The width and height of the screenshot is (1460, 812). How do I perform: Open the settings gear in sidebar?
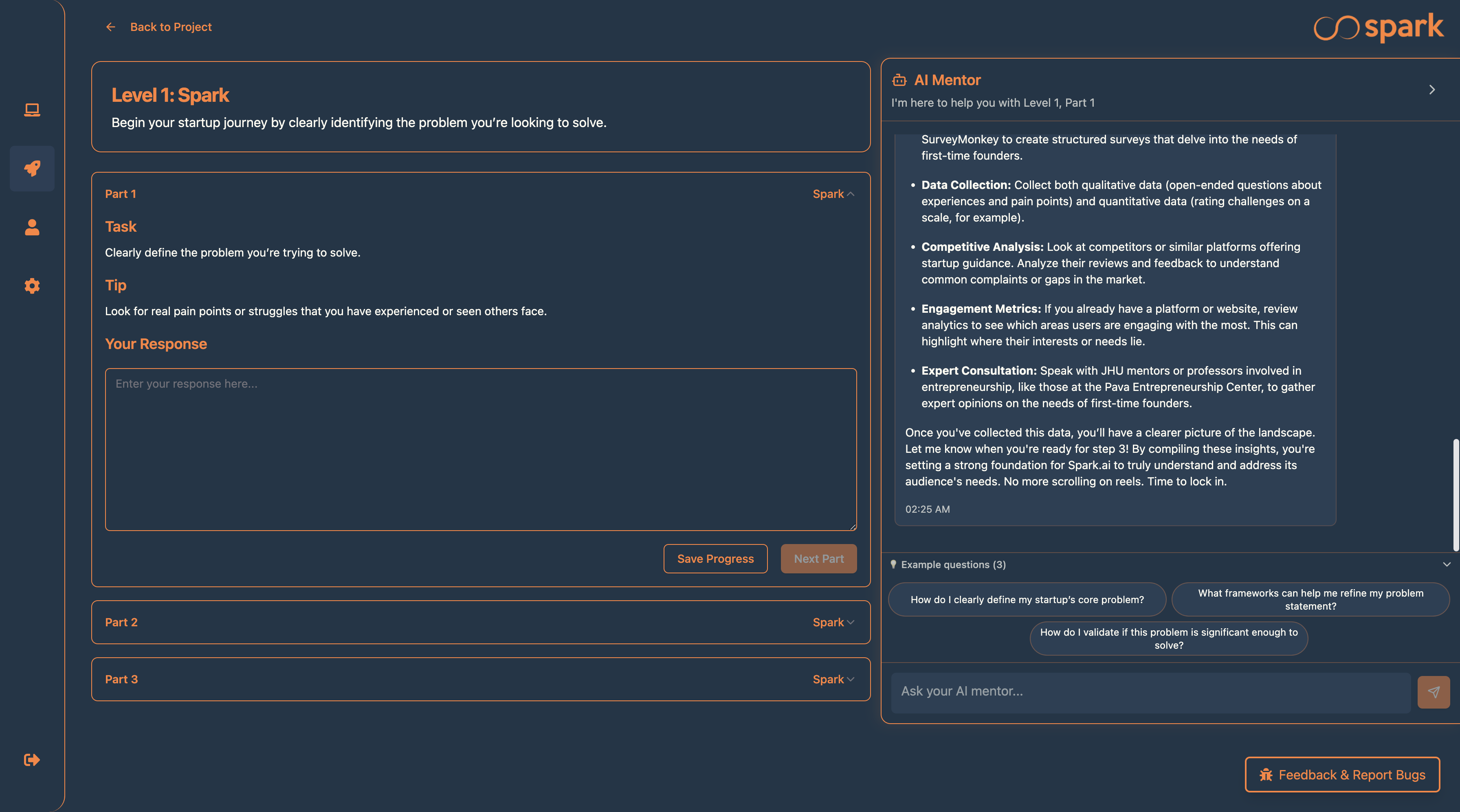tap(32, 285)
